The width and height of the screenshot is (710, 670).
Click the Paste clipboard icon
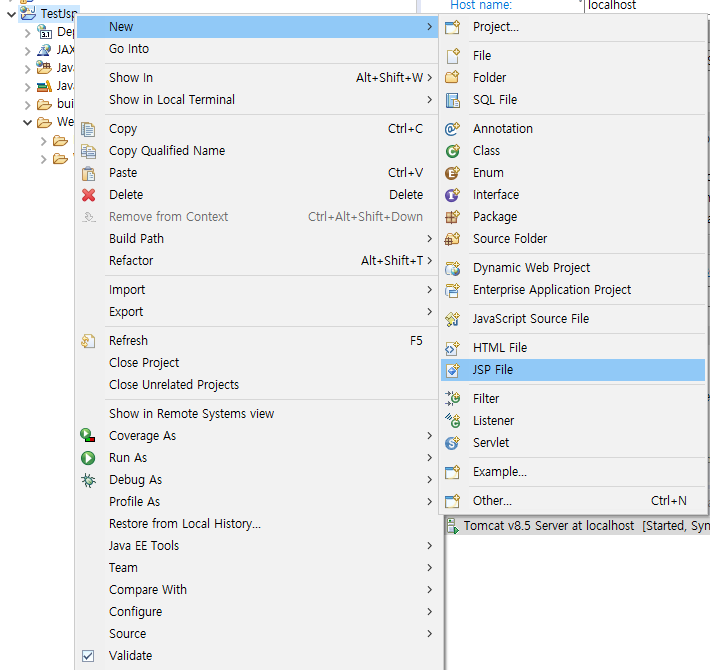tap(88, 173)
